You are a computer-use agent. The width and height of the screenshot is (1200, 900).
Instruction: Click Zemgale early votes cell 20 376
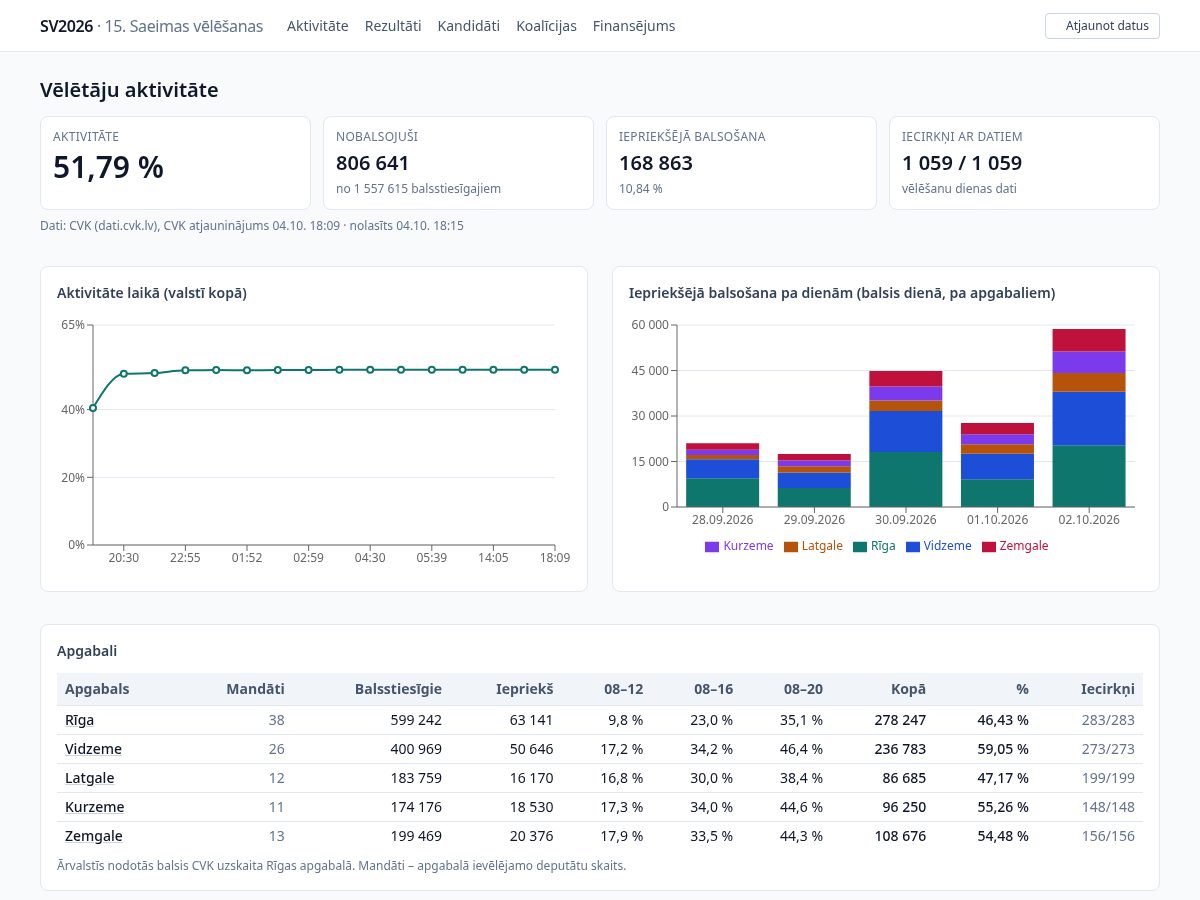tap(530, 836)
